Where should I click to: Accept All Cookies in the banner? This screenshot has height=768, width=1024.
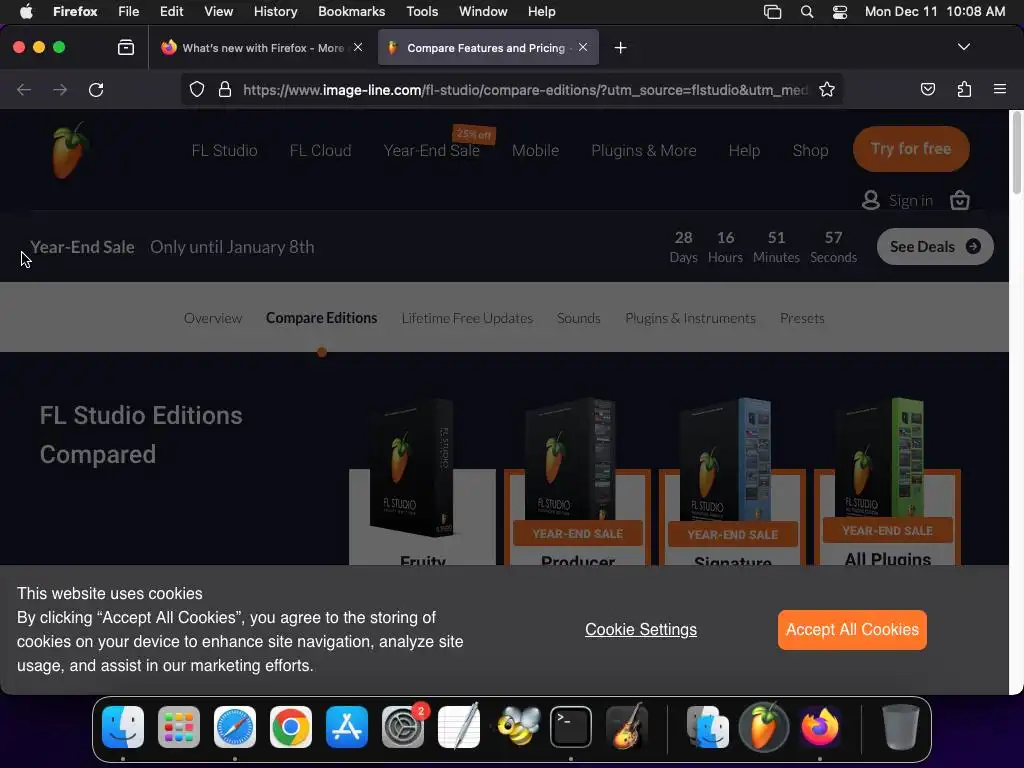pos(852,630)
